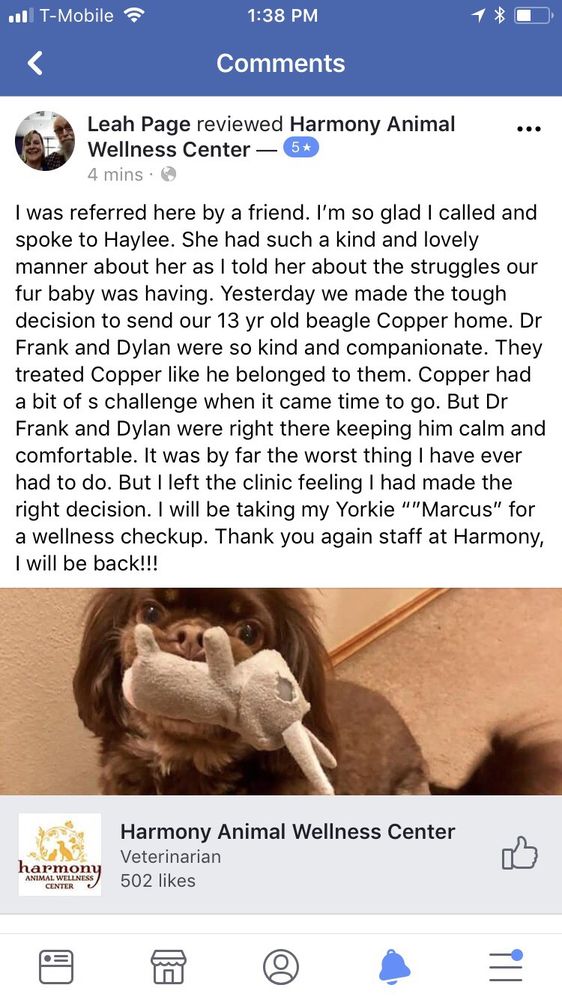The width and height of the screenshot is (562, 1000).
Task: Open Harmony Animal Wellness Center page card
Action: (x=281, y=854)
